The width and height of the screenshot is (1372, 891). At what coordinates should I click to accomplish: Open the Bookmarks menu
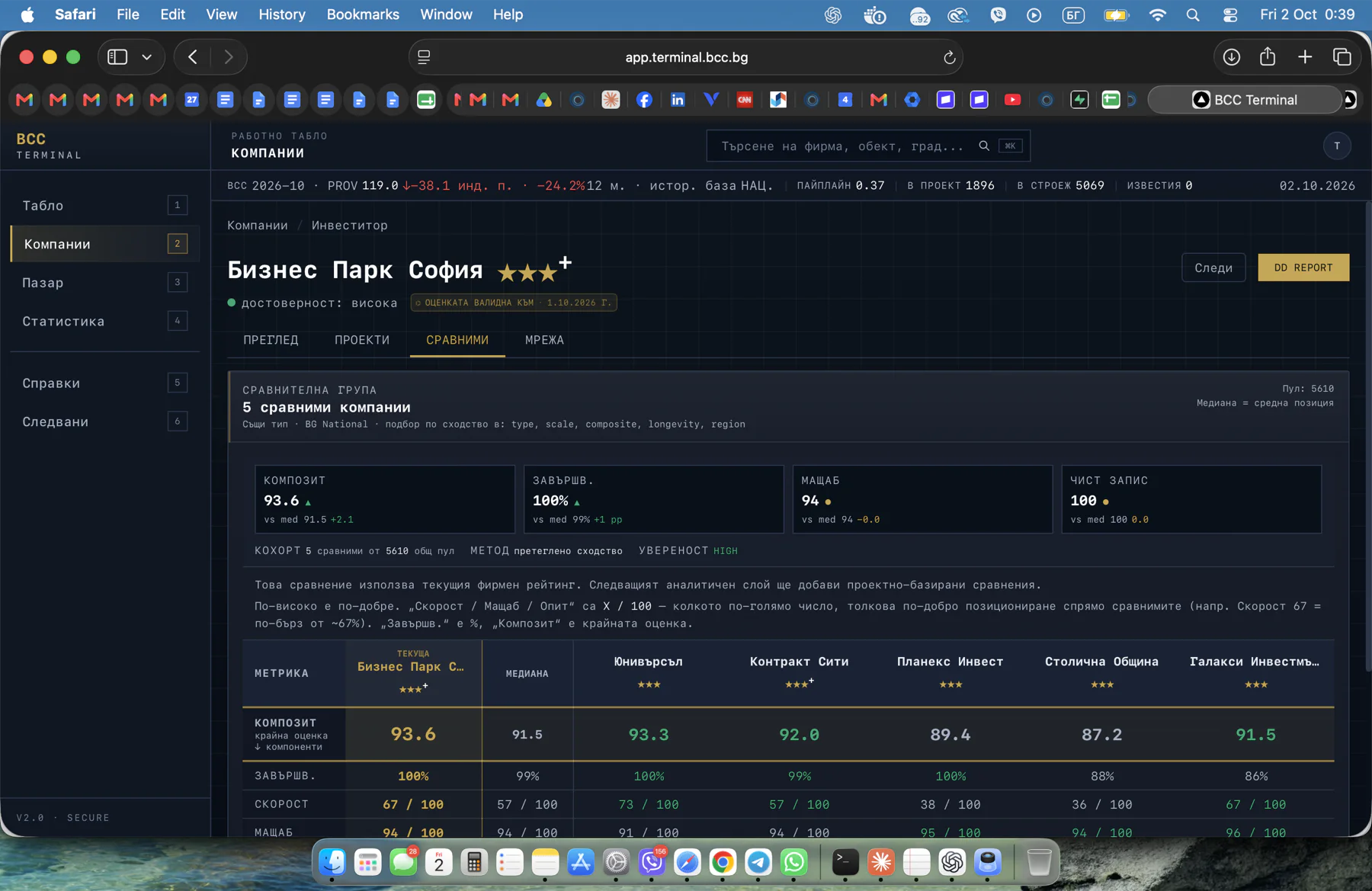pyautogui.click(x=363, y=14)
